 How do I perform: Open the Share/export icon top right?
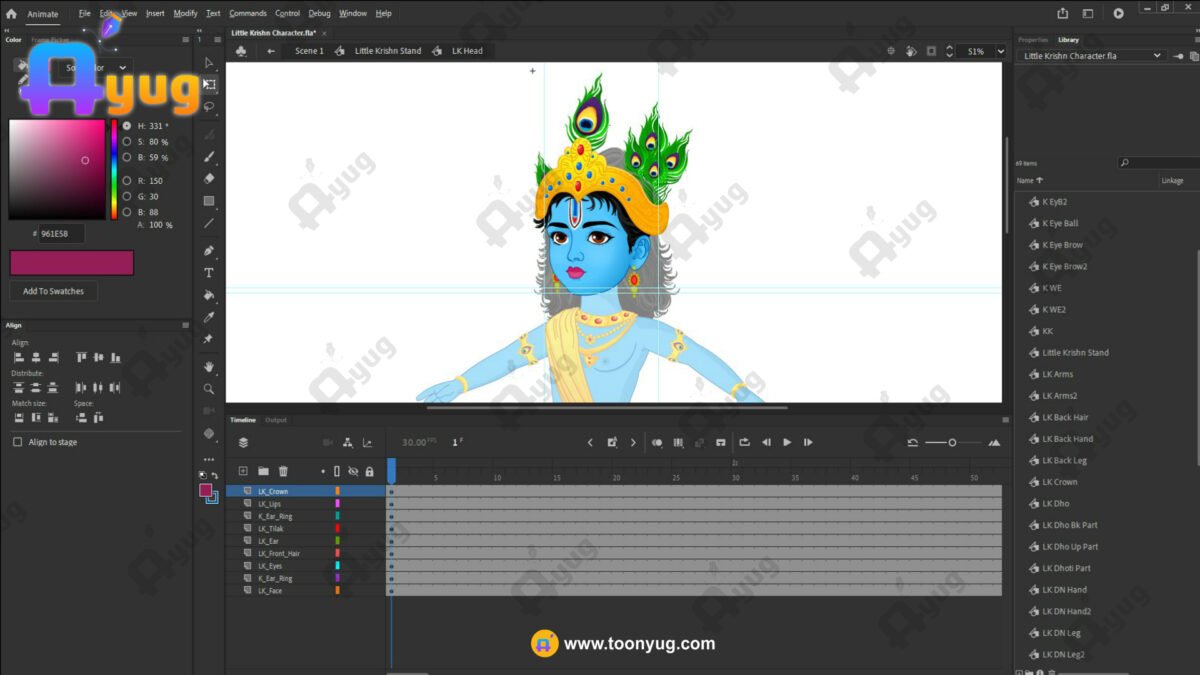(1063, 14)
